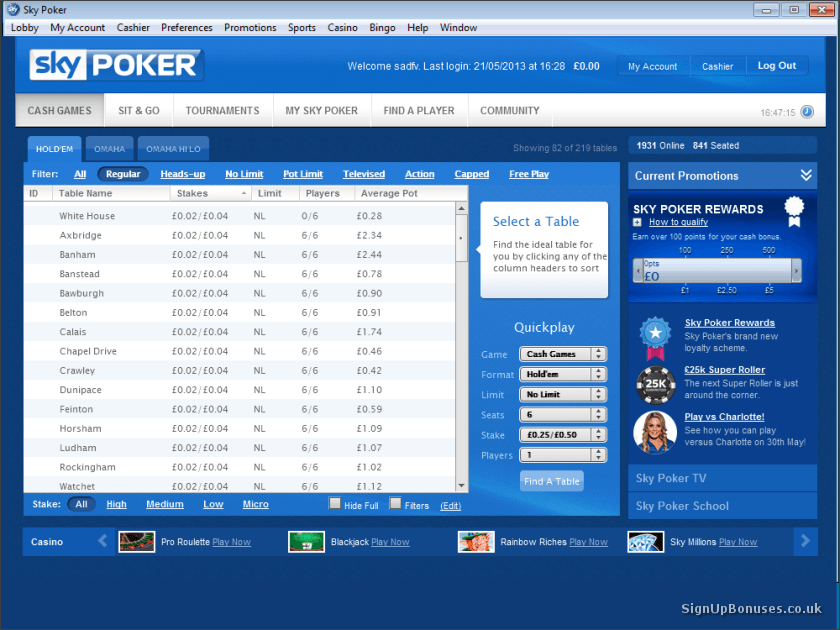The width and height of the screenshot is (840, 630).
Task: Select the All filter
Action: 80,174
